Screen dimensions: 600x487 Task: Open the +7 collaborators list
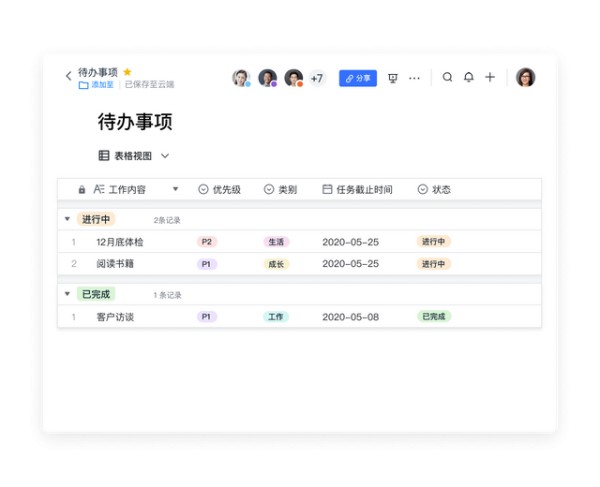click(317, 78)
